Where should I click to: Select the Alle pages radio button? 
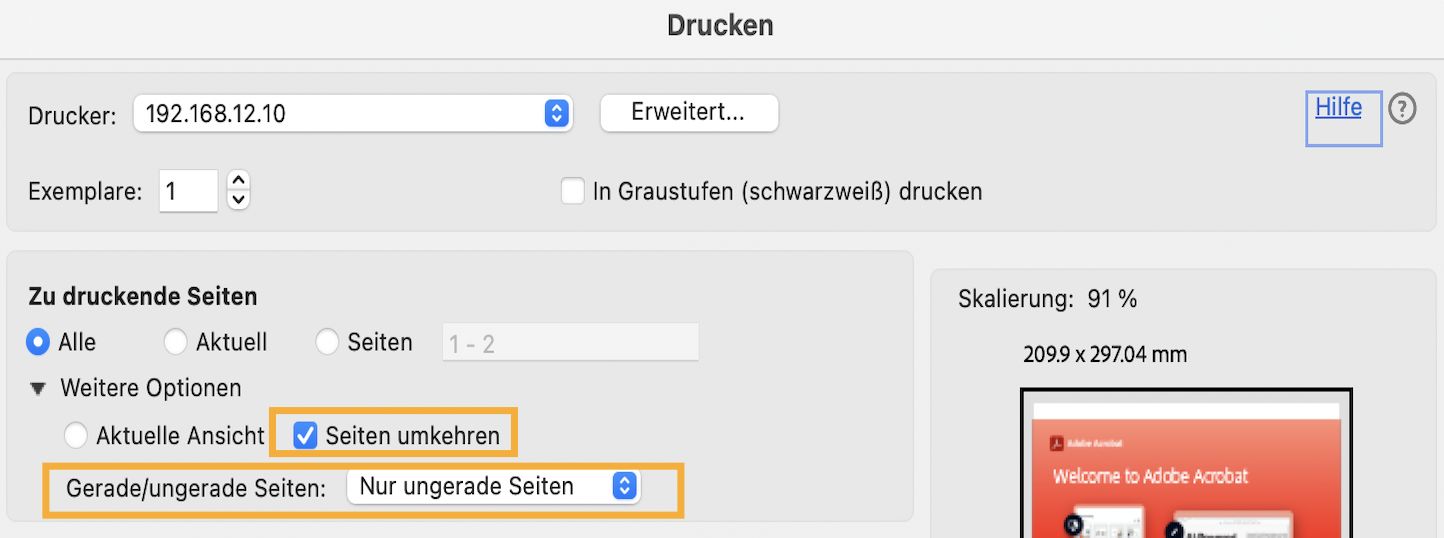[x=38, y=342]
